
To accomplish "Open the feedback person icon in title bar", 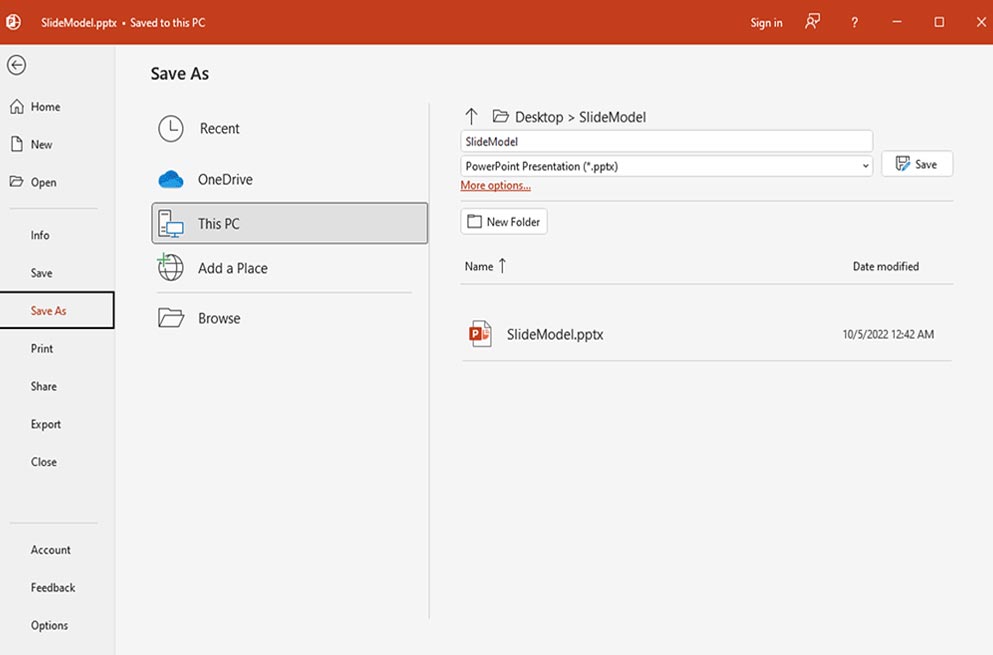I will click(813, 22).
